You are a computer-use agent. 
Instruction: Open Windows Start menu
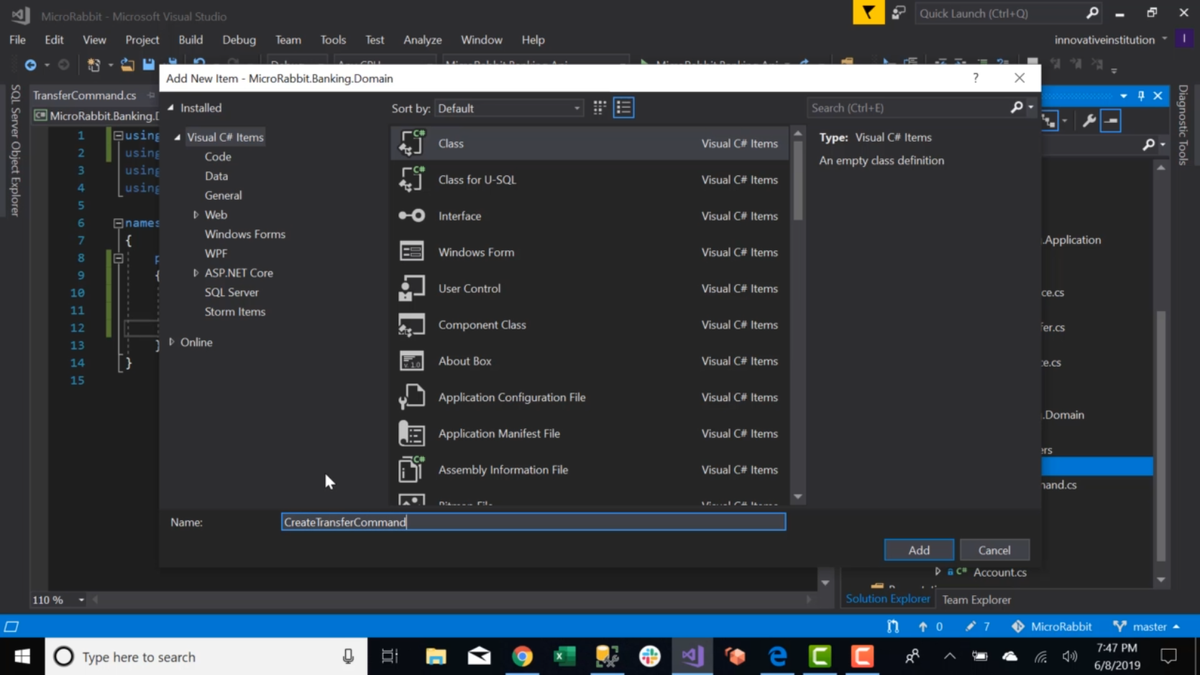click(x=22, y=657)
